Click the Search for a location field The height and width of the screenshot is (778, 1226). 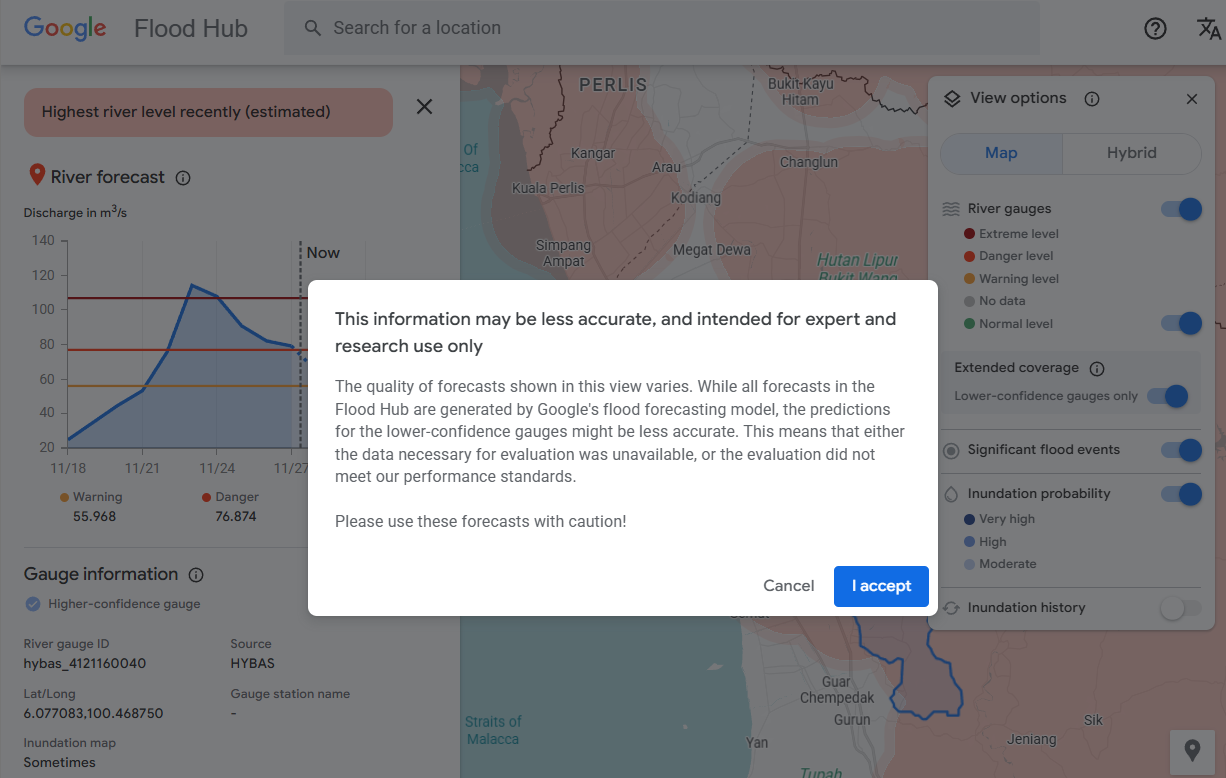pyautogui.click(x=660, y=28)
